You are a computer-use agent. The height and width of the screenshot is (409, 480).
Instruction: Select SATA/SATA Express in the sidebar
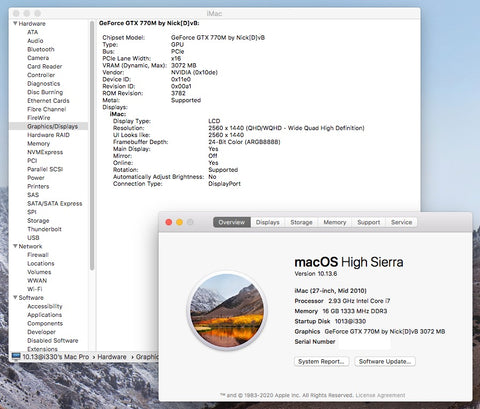(x=55, y=203)
